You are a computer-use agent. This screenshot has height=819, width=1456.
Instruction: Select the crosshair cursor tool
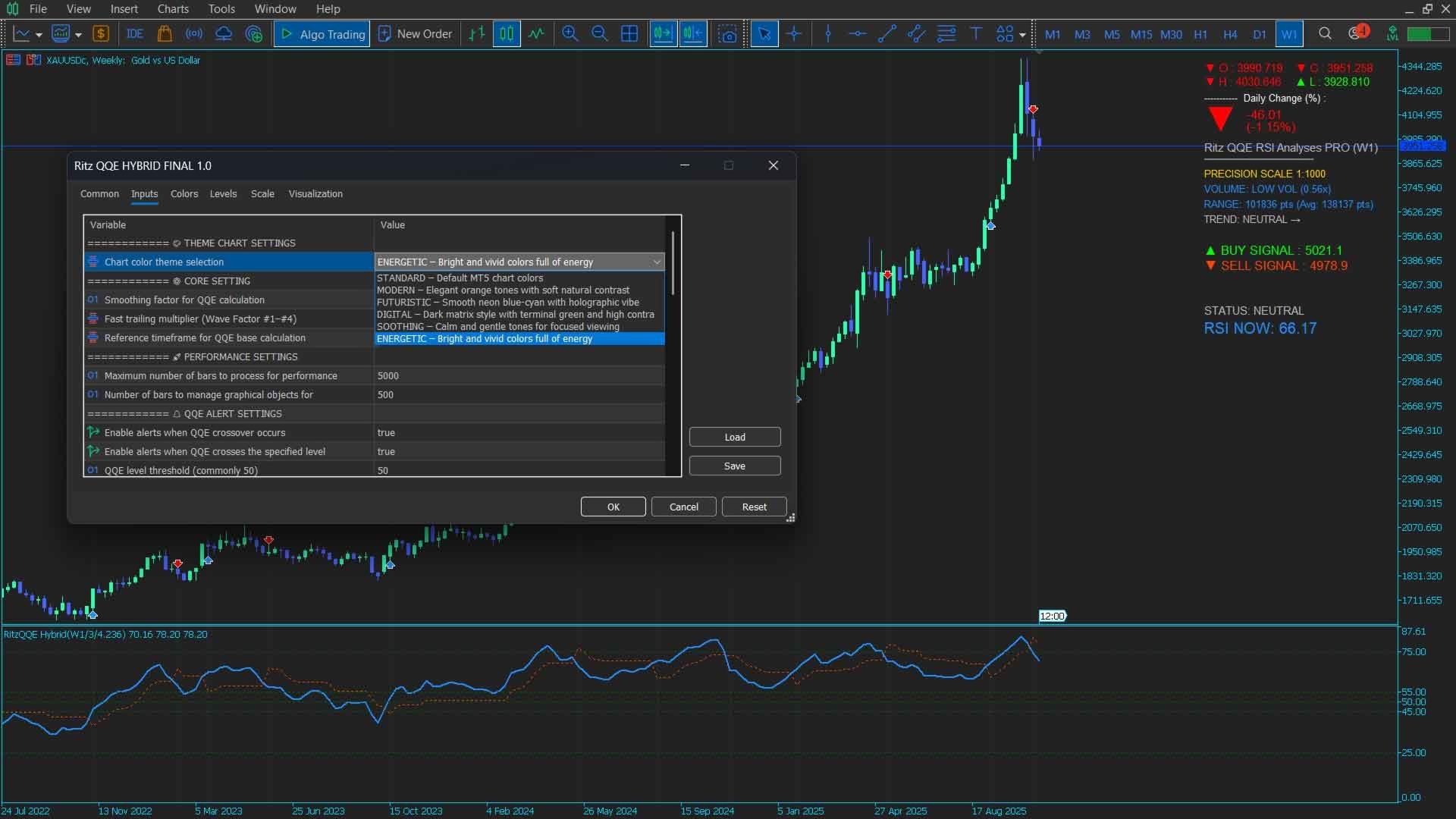[x=794, y=34]
